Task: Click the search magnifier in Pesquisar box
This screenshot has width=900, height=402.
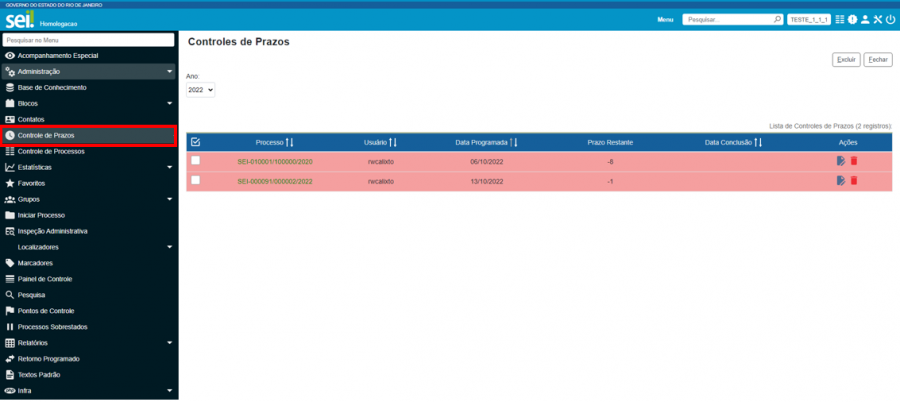Action: tap(777, 19)
